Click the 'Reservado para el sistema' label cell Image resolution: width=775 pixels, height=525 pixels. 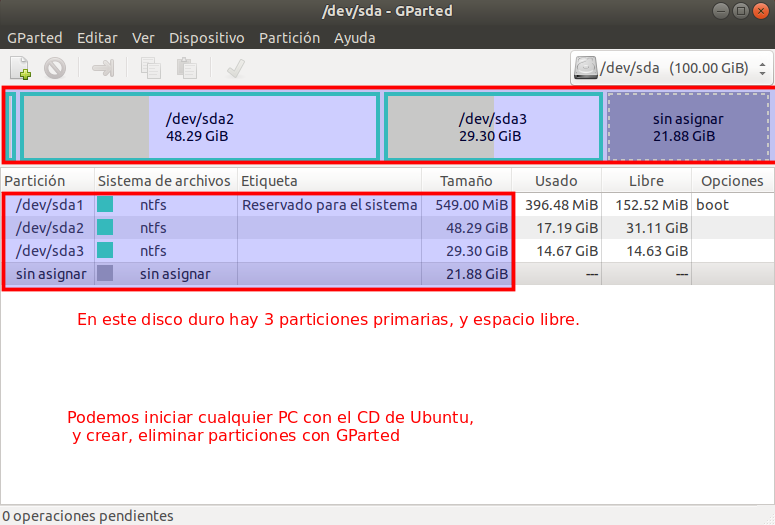point(329,205)
